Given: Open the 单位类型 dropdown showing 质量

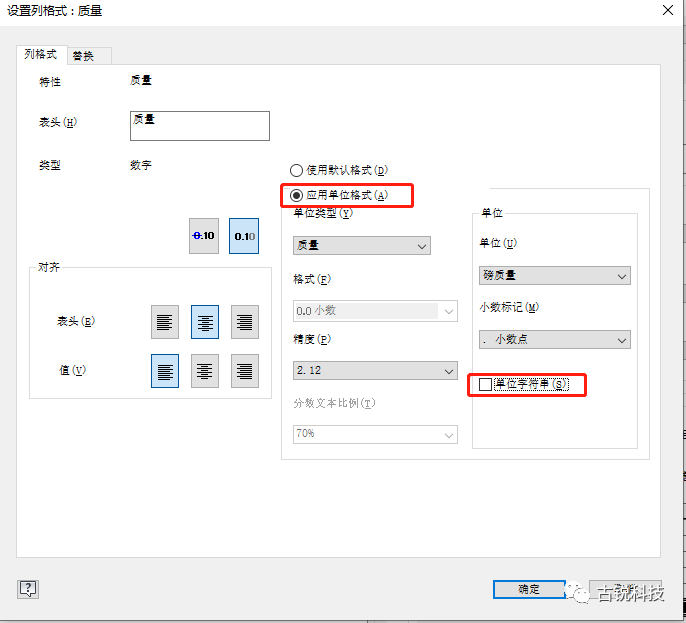Looking at the screenshot, I should (362, 245).
